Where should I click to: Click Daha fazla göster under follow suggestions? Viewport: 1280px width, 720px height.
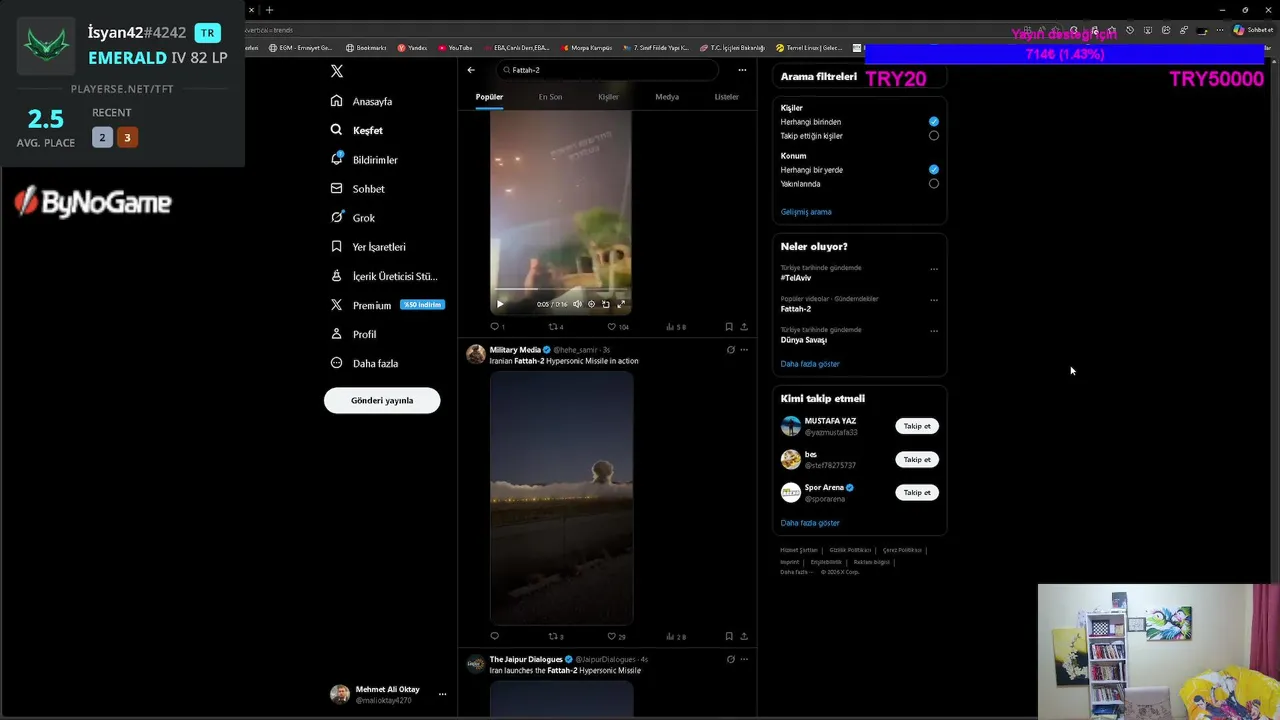click(x=810, y=523)
